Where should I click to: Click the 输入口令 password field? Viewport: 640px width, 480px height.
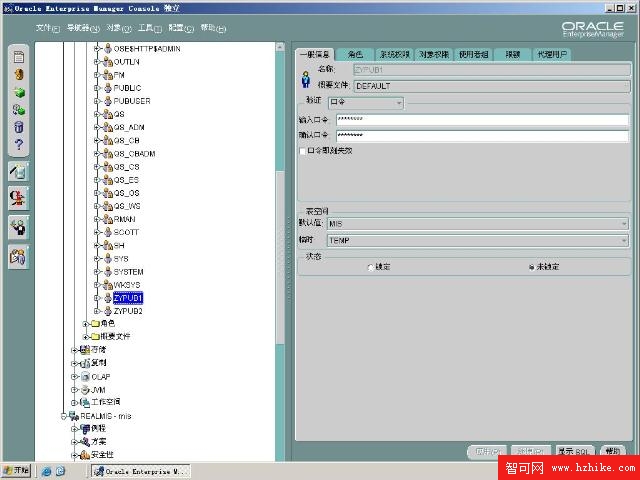tap(482, 120)
